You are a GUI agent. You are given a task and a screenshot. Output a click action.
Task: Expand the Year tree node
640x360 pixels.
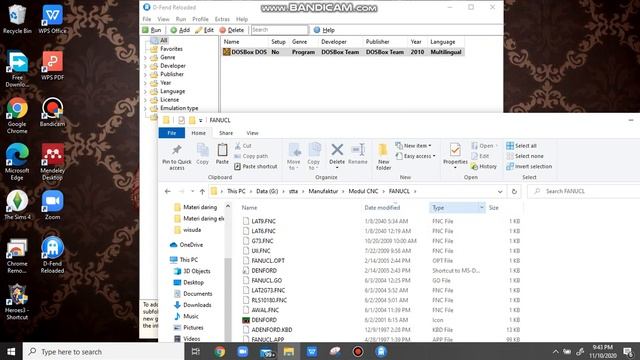point(145,83)
